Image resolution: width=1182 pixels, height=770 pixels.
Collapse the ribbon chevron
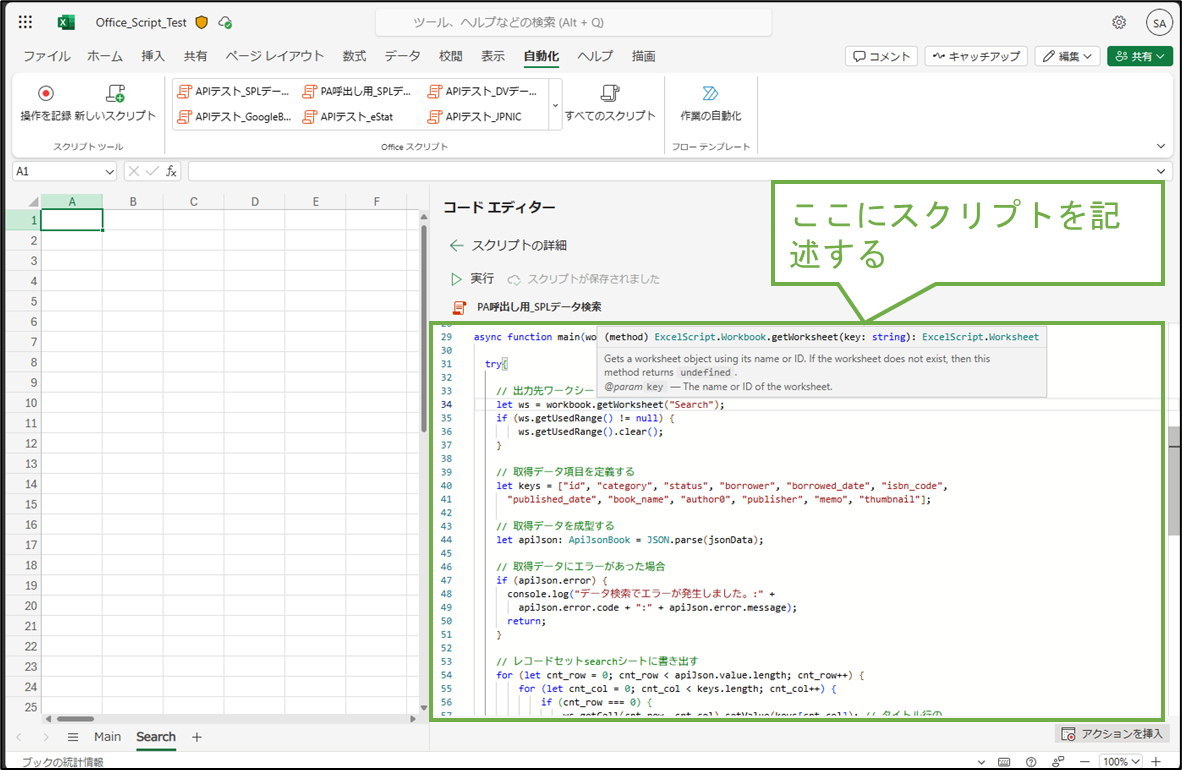pos(1161,146)
